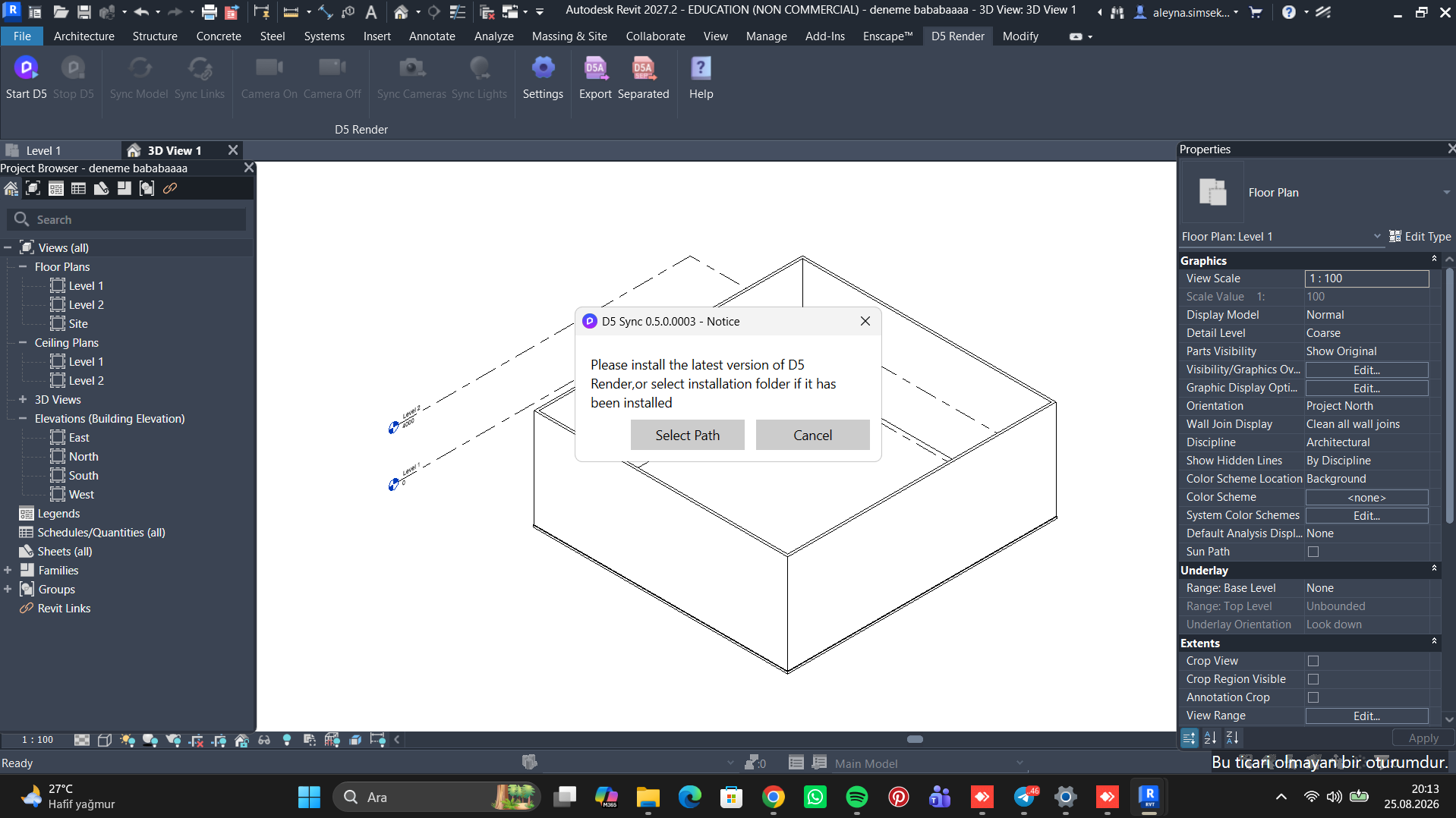Open the Floor Plan: Level 1 instance dropdown

coord(1281,237)
